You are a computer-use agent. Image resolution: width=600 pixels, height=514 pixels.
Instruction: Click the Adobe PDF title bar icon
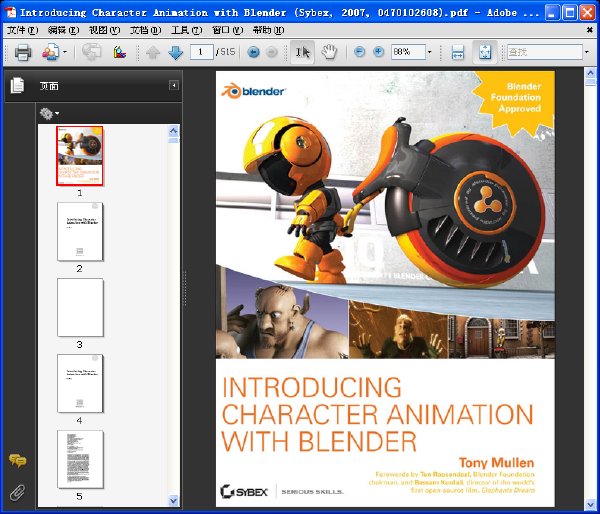(10, 12)
